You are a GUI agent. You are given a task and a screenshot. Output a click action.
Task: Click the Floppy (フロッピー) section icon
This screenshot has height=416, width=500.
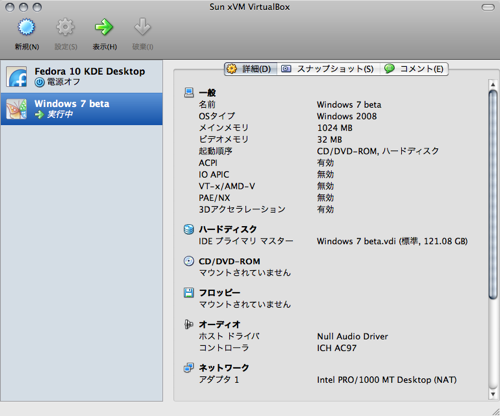[189, 293]
